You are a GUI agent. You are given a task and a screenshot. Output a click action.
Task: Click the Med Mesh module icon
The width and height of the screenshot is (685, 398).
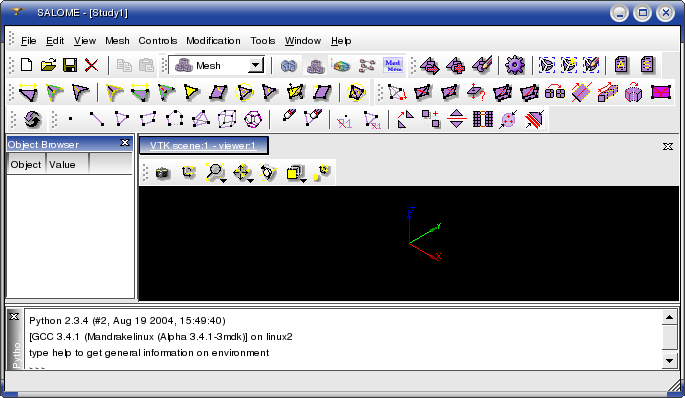click(x=393, y=66)
